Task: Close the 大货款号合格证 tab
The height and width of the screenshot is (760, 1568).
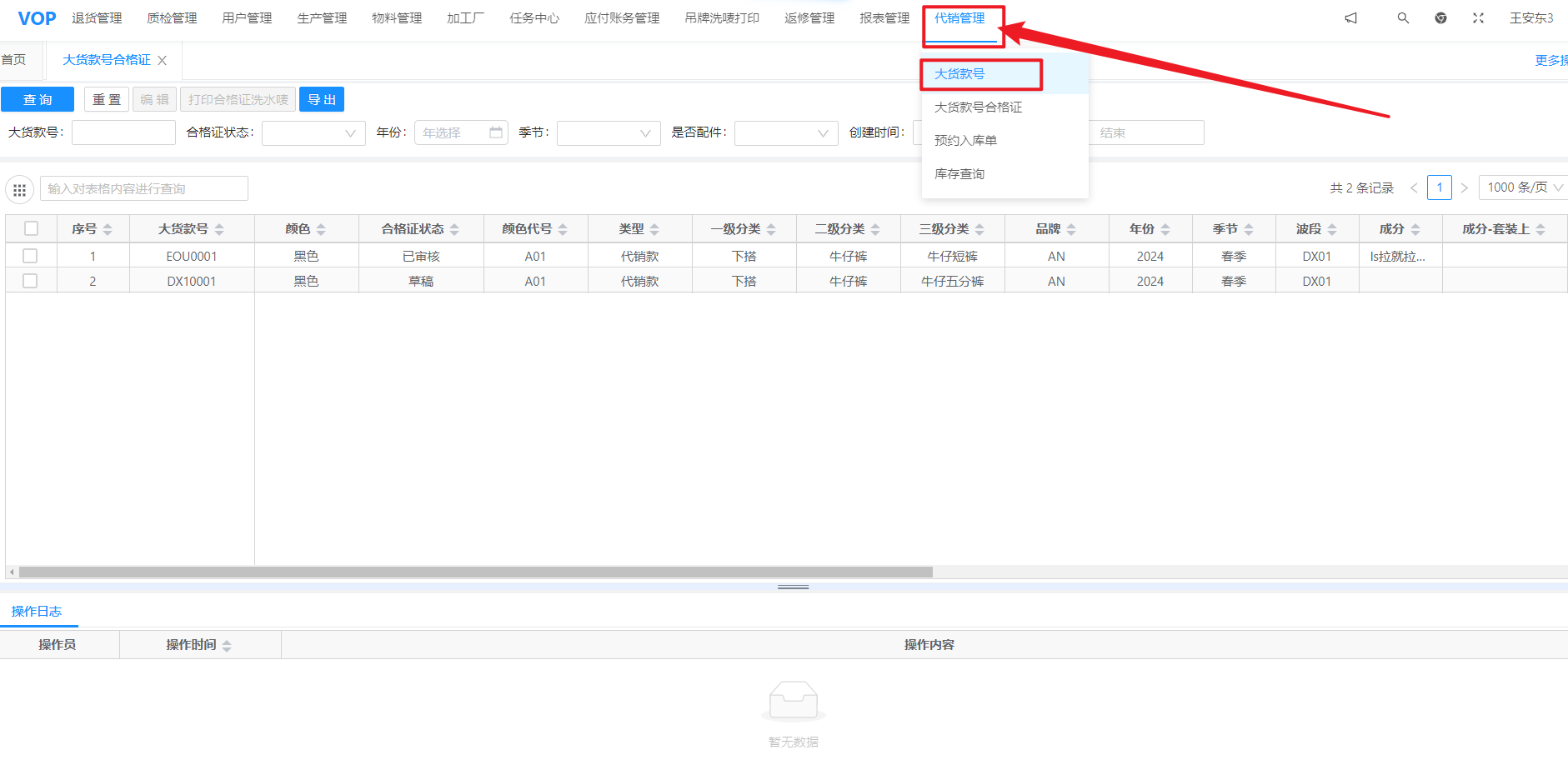Action: (163, 61)
